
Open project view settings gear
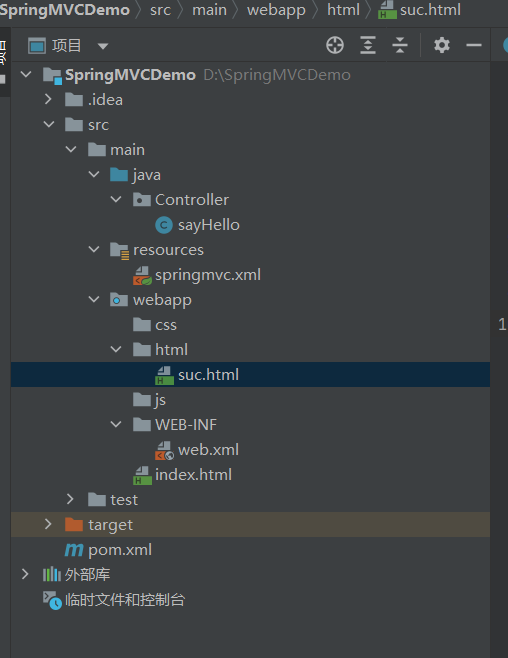point(442,45)
